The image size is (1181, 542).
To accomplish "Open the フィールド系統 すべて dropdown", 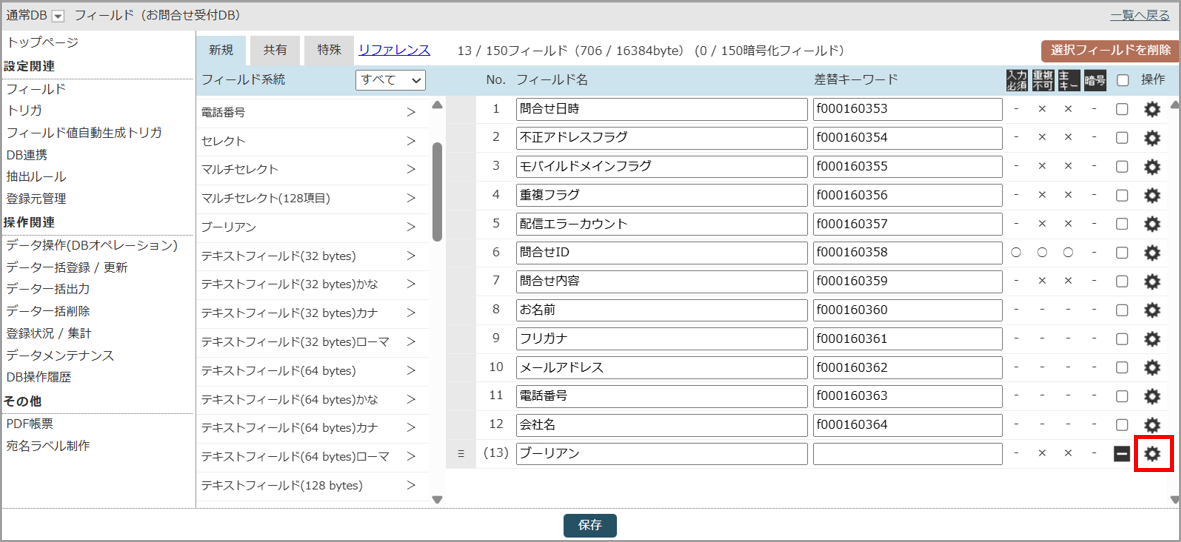I will tap(390, 80).
